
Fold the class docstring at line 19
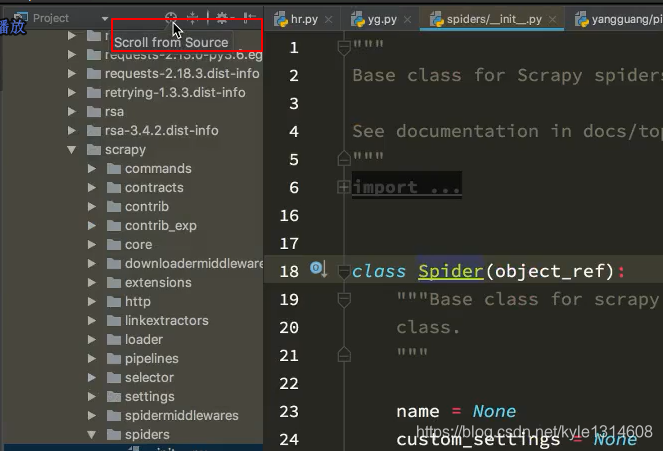344,300
